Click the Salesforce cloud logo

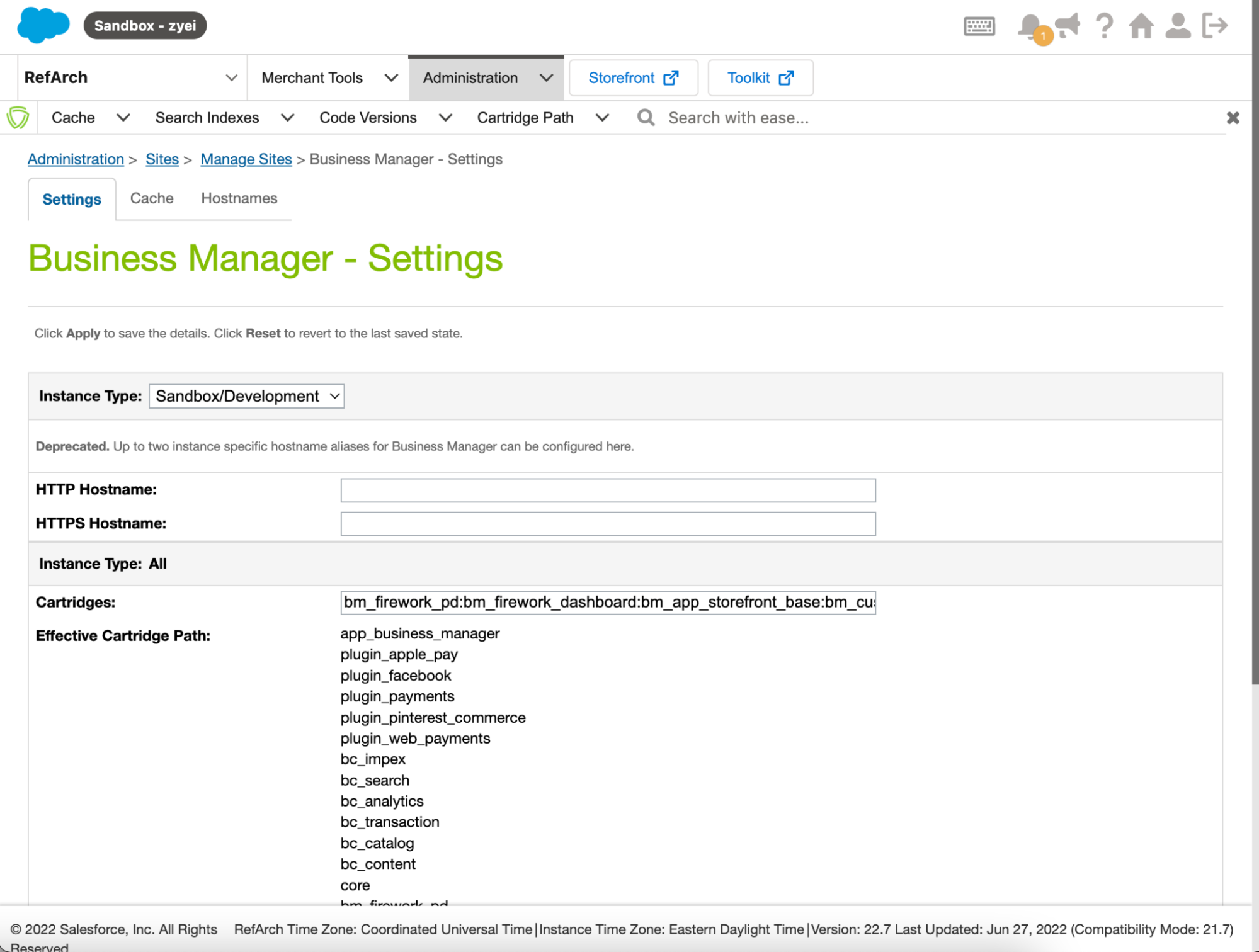pos(43,26)
